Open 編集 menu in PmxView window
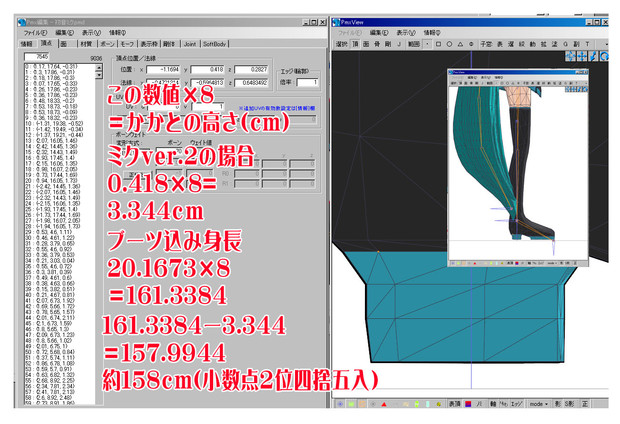This screenshot has width=620, height=424. [379, 32]
